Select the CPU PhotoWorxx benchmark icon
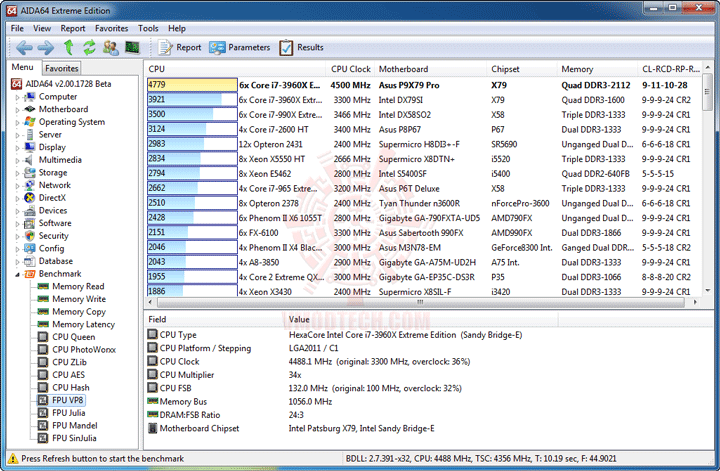This screenshot has height=471, width=720. (43, 350)
